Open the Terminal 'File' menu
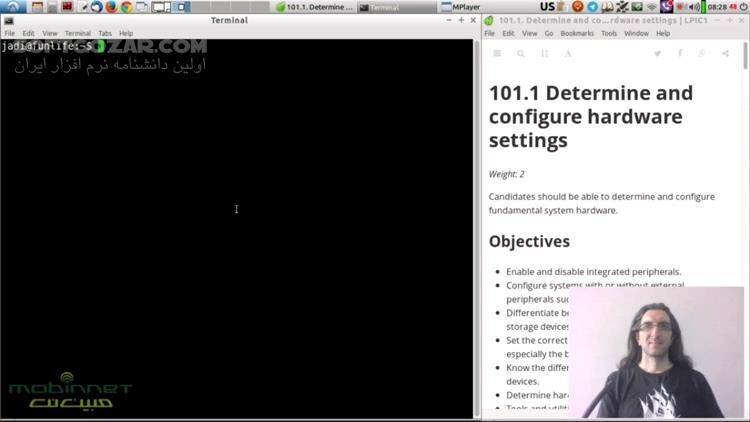 point(10,33)
